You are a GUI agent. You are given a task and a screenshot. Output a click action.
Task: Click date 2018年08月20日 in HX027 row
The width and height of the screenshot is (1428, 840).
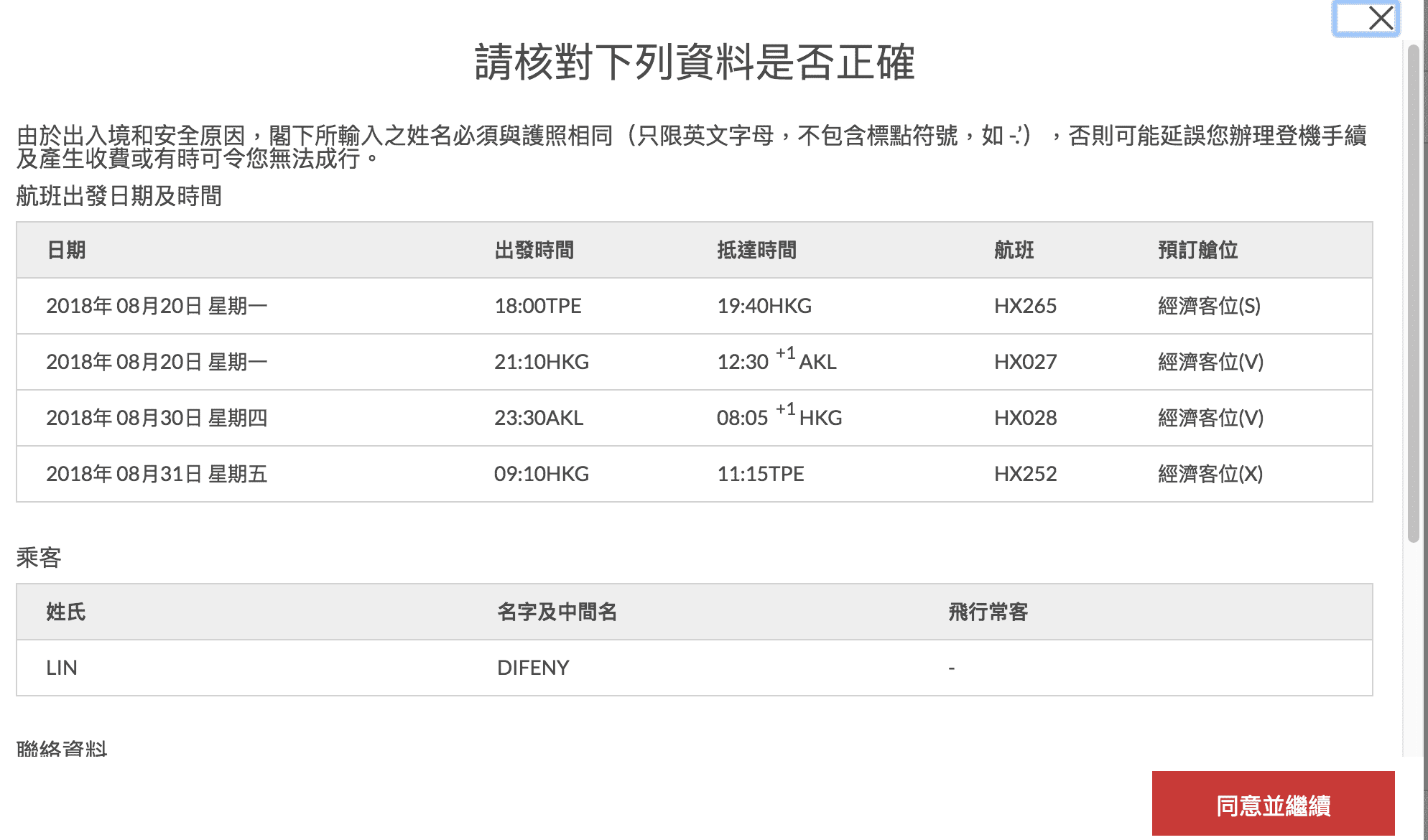tap(157, 362)
